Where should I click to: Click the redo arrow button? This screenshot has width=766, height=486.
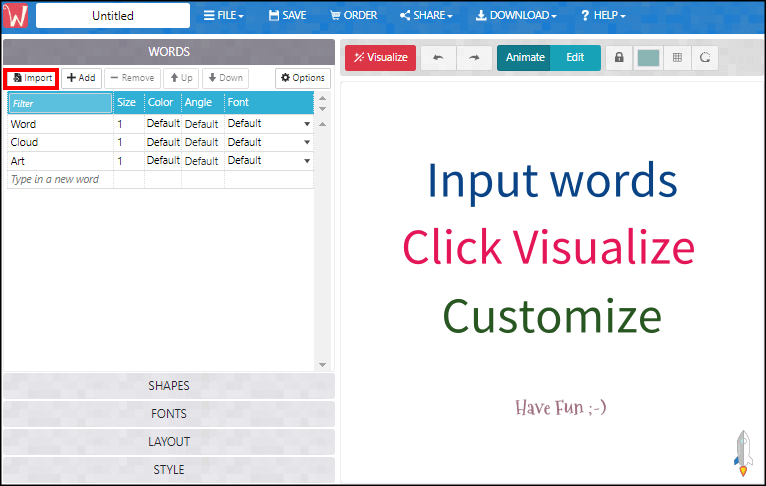[x=474, y=58]
